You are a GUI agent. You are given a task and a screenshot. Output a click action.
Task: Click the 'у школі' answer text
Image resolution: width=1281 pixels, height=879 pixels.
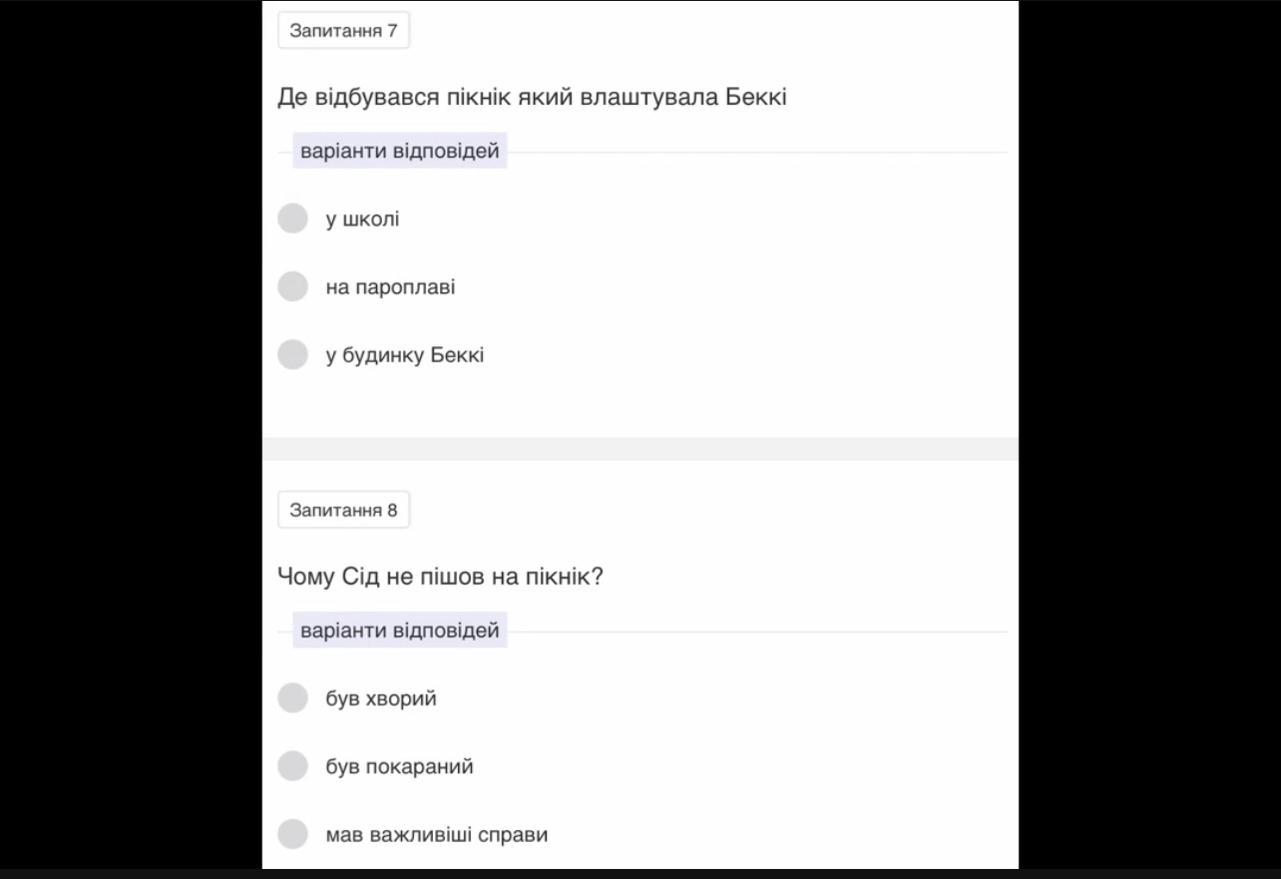point(362,219)
